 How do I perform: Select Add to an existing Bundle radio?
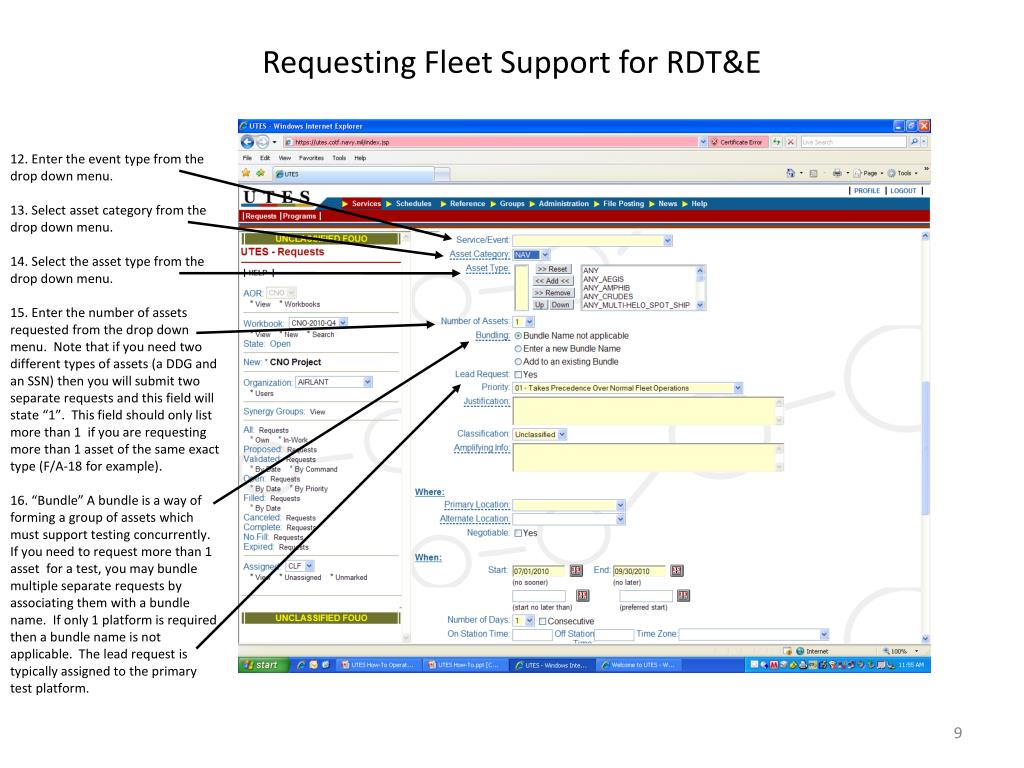pyautogui.click(x=519, y=362)
